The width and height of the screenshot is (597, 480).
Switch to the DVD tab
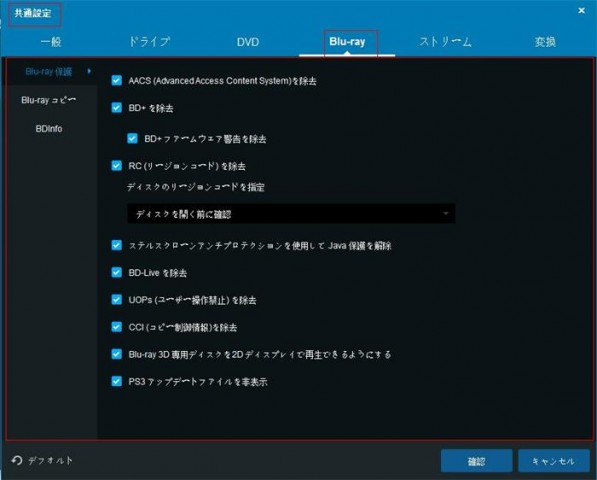(248, 42)
